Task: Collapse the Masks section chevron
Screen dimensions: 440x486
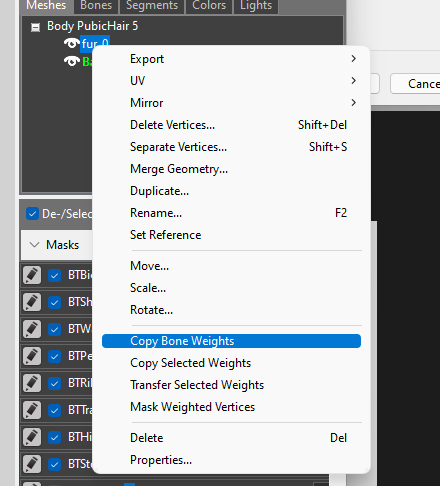Action: (34, 245)
